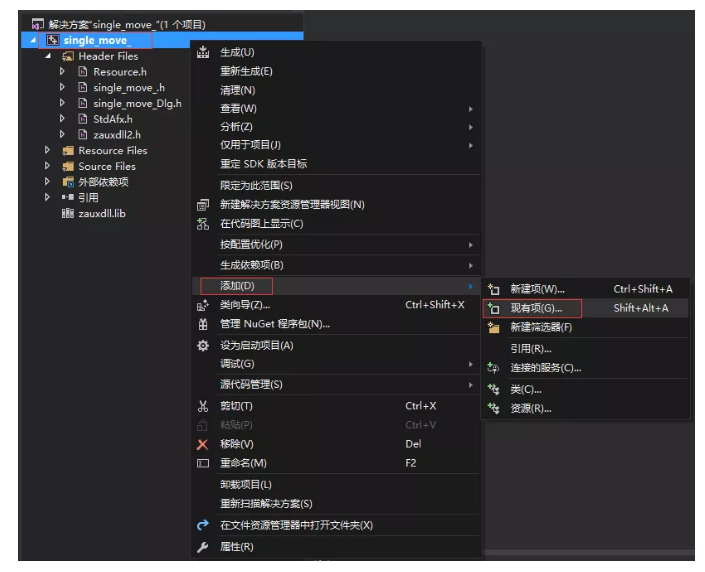
Task: Click the scissors Cut icon
Action: coord(203,407)
